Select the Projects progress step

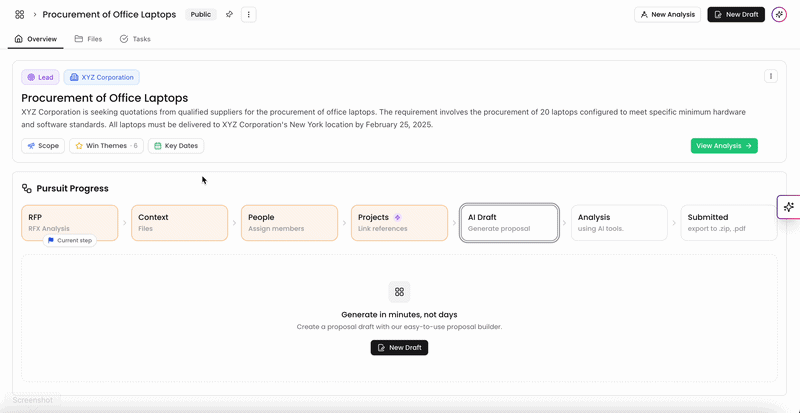click(399, 223)
